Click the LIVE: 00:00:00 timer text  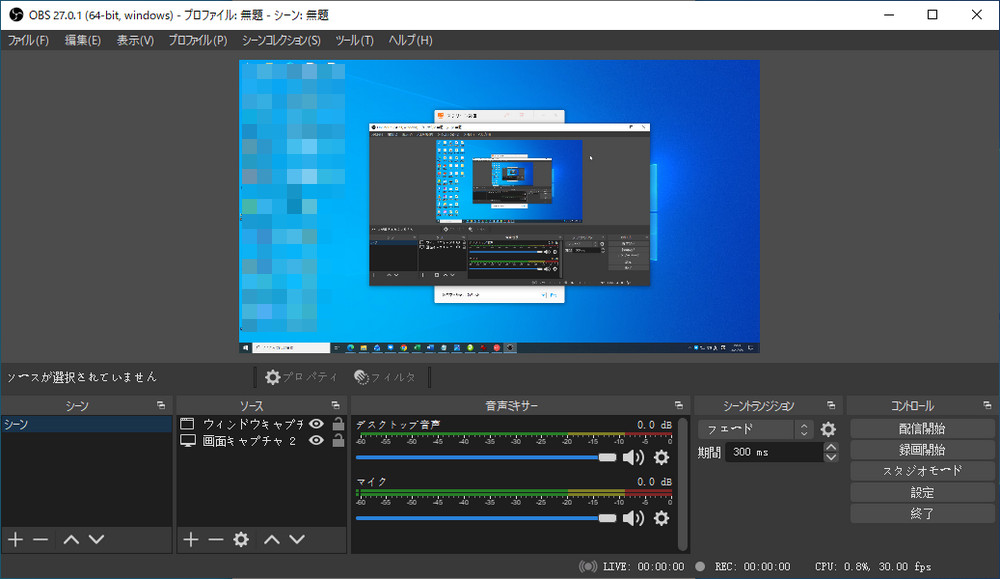pos(643,566)
